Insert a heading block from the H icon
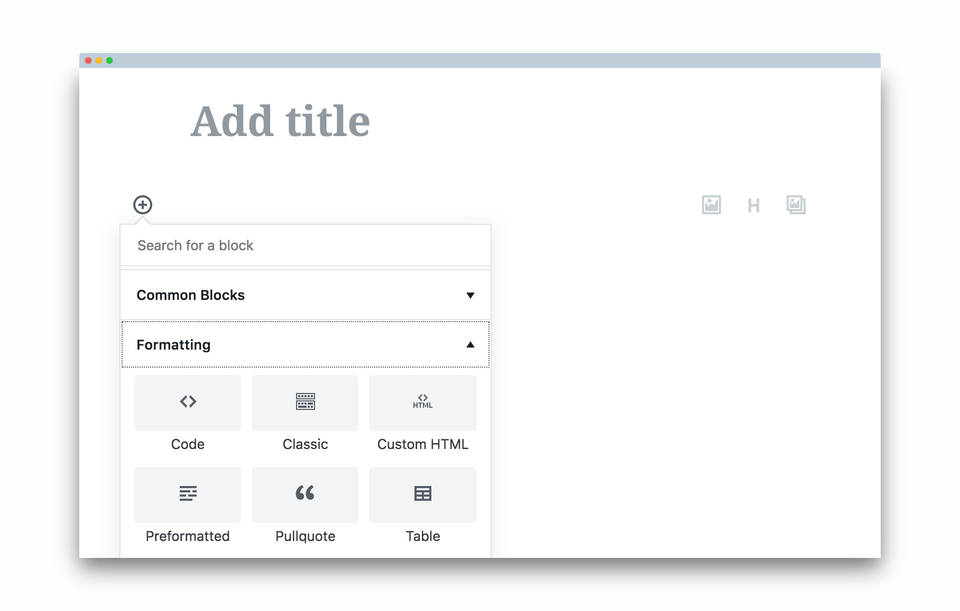Image resolution: width=960 pixels, height=611 pixels. [x=753, y=205]
